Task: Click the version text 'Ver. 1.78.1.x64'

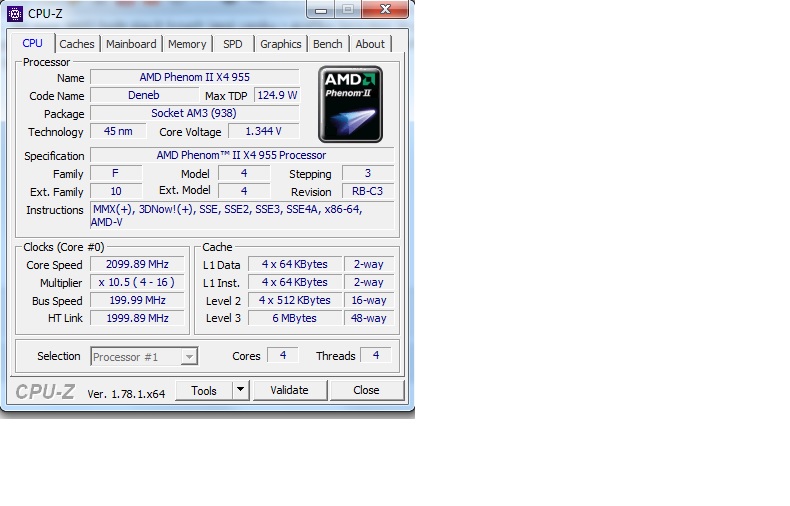Action: coord(126,394)
